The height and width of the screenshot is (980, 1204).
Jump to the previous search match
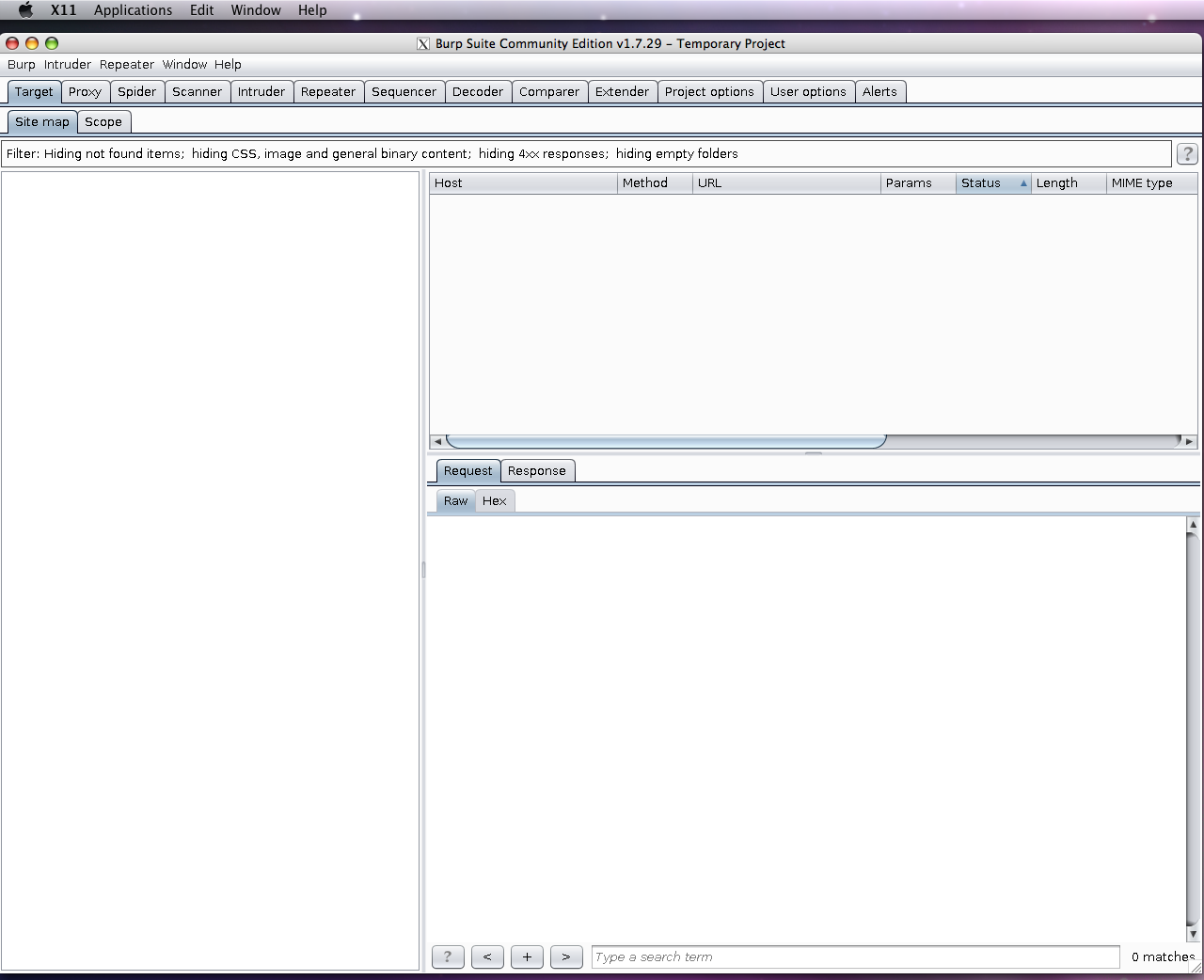487,956
